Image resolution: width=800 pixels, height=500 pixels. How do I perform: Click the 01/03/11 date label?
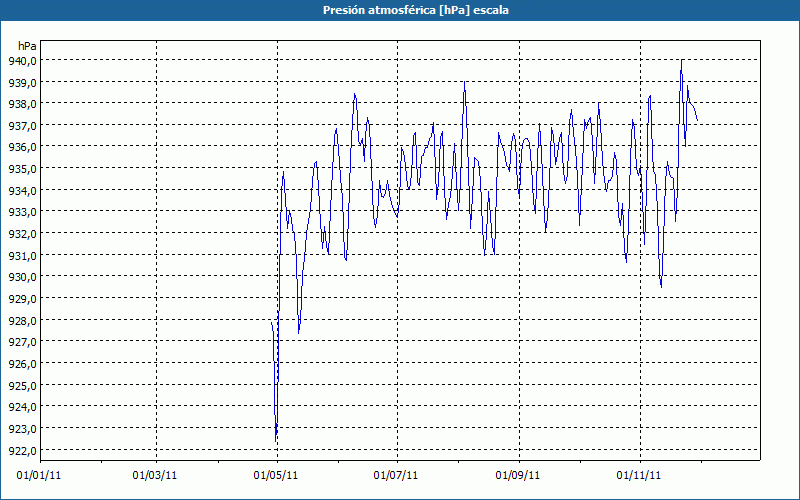click(x=155, y=476)
